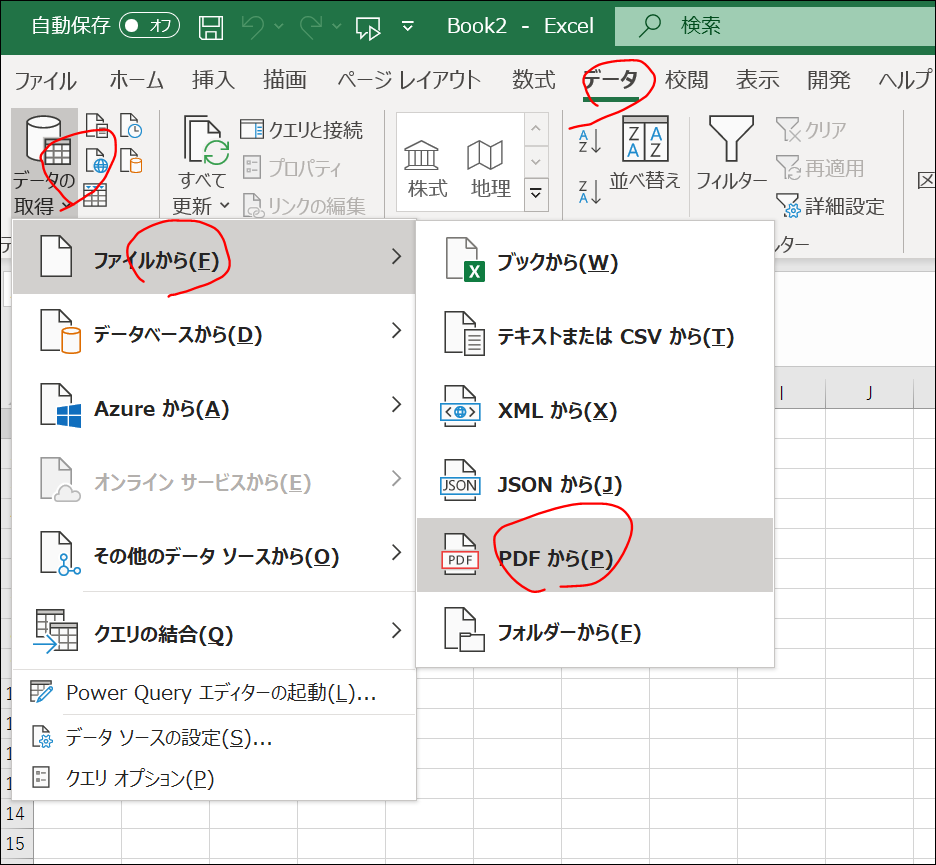
Task: Open the ファイル tab
Action: point(45,80)
